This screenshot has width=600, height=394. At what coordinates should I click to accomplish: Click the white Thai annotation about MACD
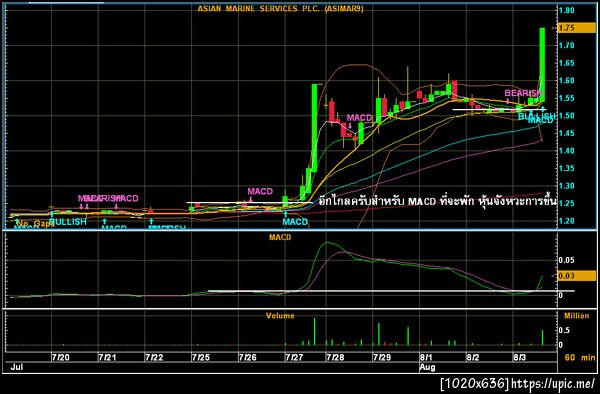tap(437, 202)
